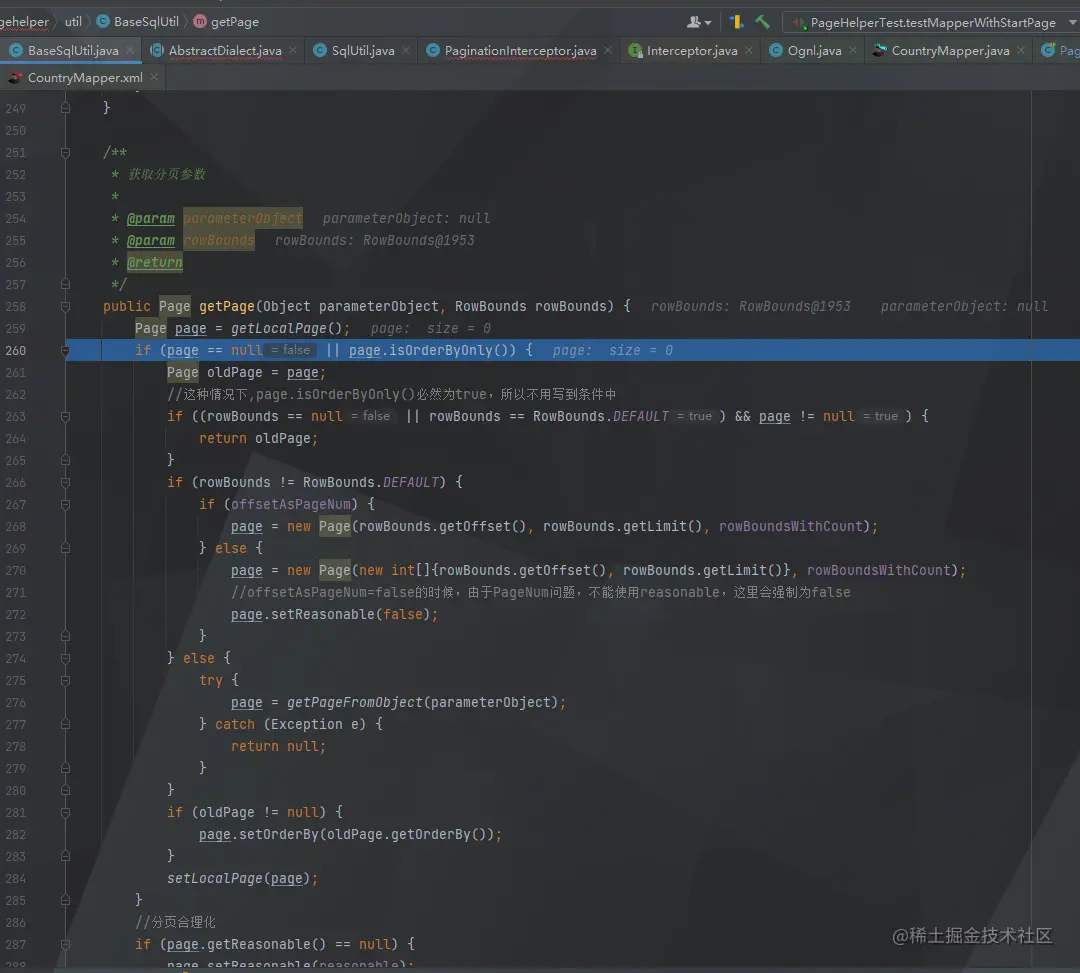Screen dimensions: 1080x973
Task: Click page.setReasonable(false) on line 272
Action: [x=330, y=614]
